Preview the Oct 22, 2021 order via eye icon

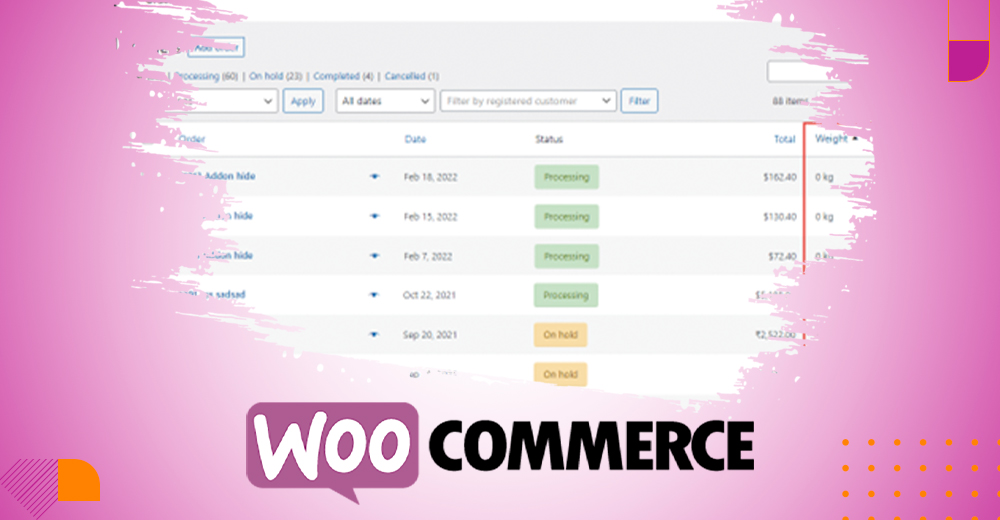(x=374, y=295)
